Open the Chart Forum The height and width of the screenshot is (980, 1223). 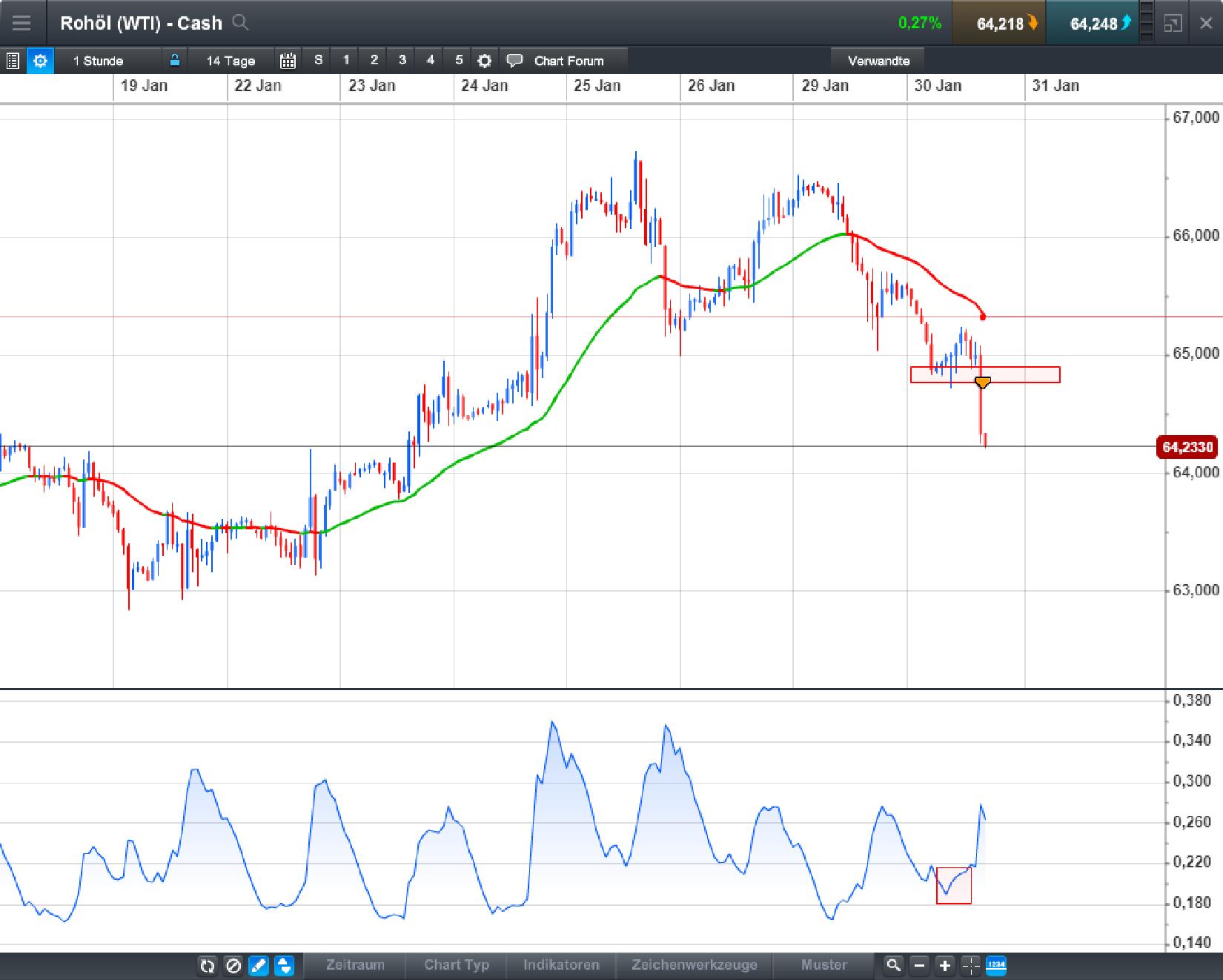[x=569, y=61]
